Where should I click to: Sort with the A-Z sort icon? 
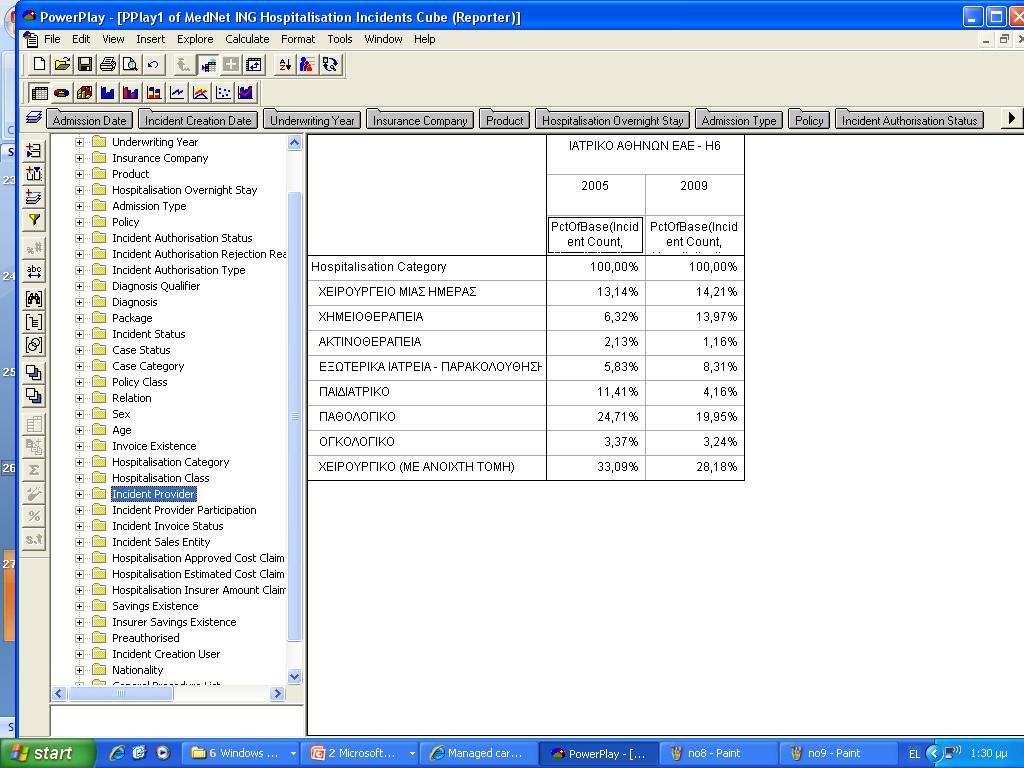pos(285,64)
